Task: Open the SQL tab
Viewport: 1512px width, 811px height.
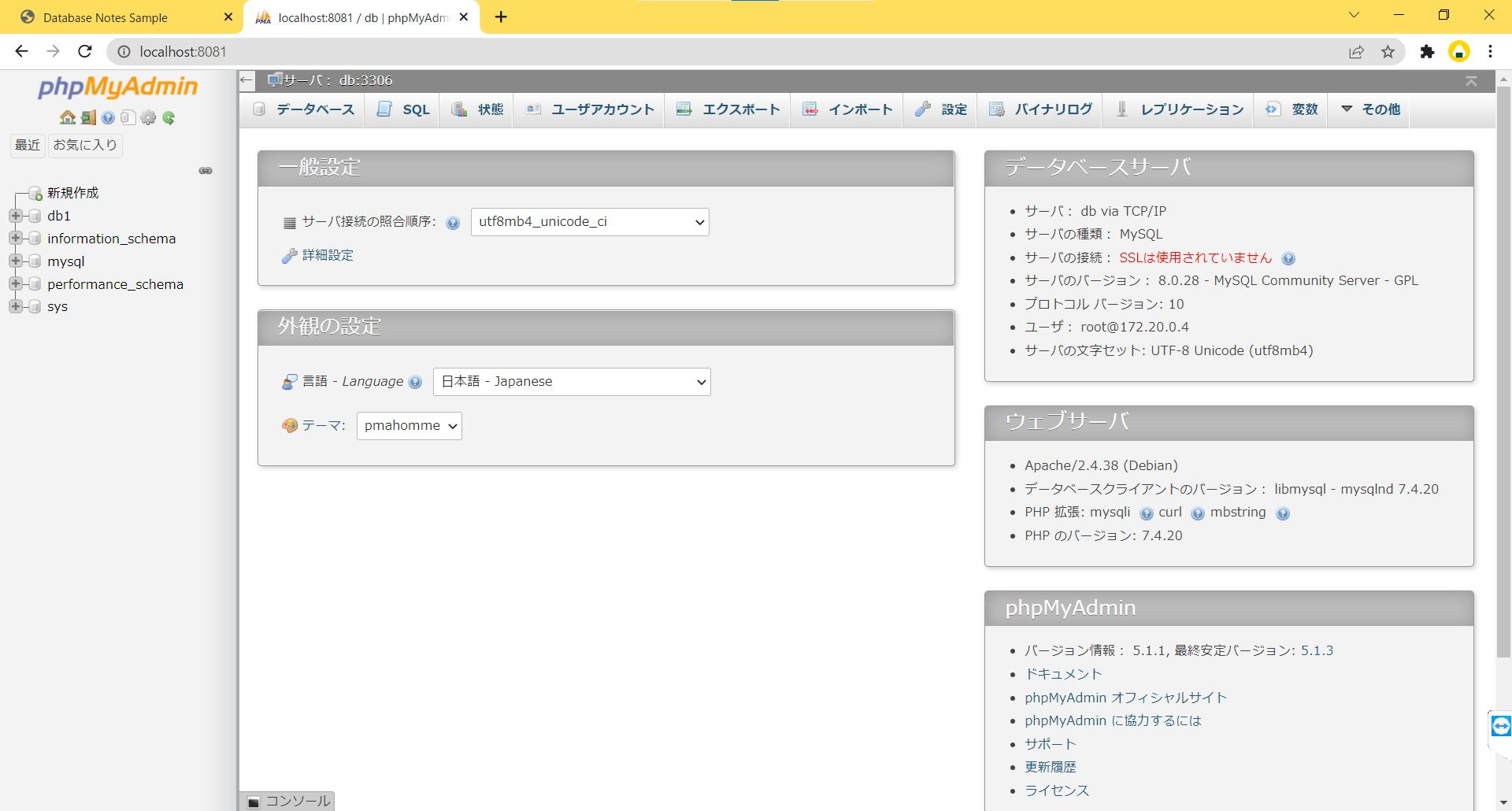Action: point(403,109)
